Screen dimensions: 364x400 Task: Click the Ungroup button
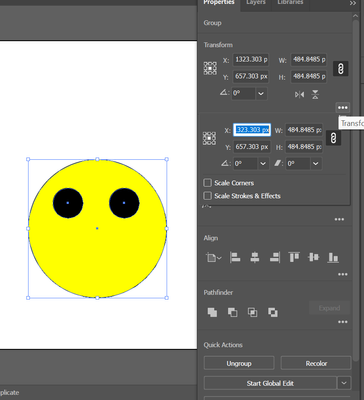tap(239, 363)
